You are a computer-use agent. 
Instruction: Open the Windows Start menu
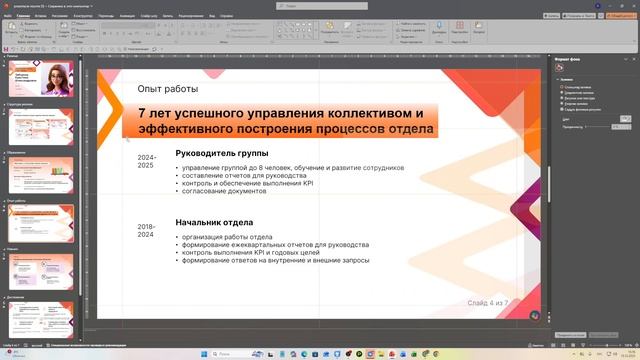pos(204,354)
